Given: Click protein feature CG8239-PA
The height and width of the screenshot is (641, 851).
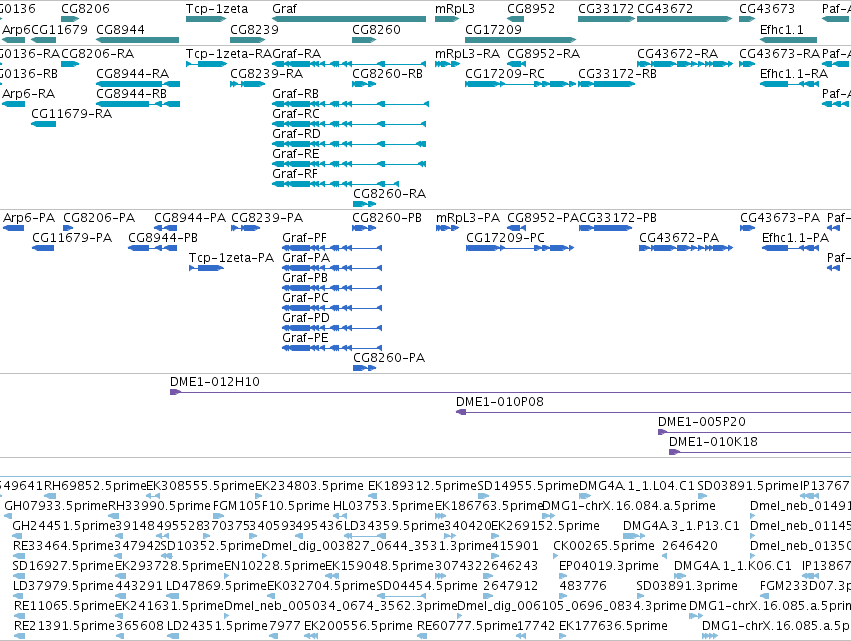Looking at the screenshot, I should [x=245, y=228].
